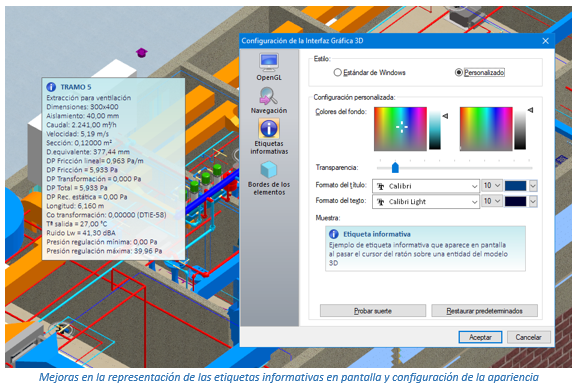
Task: Click Aceptar to confirm settings
Action: point(480,337)
